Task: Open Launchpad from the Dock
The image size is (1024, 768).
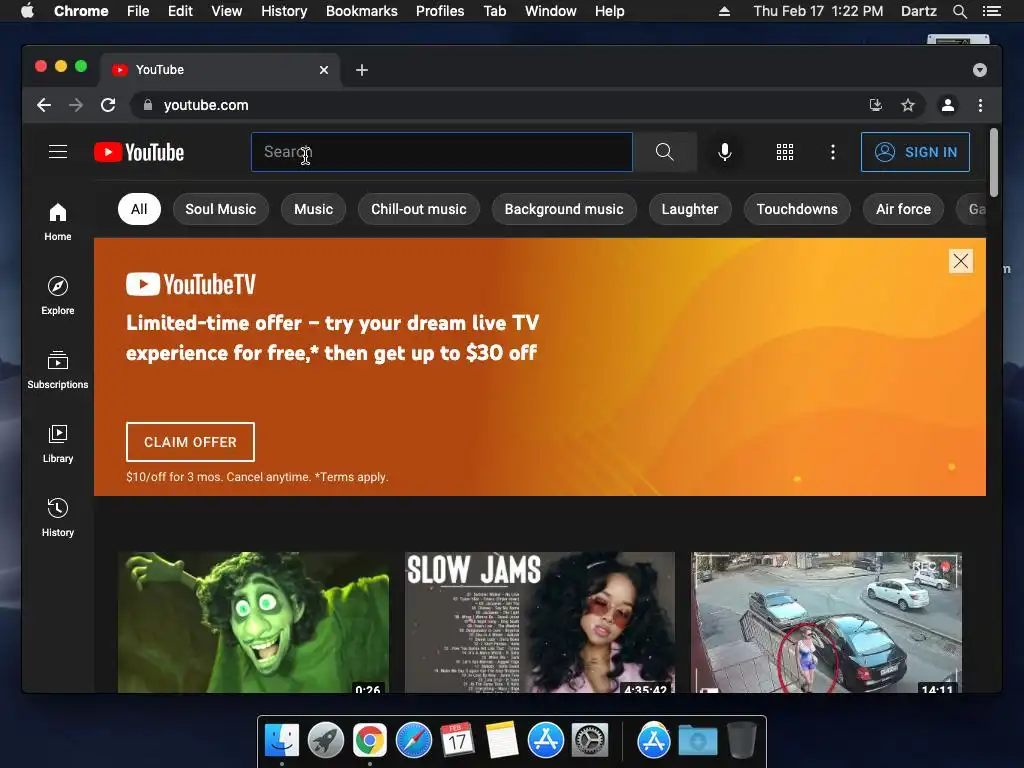Action: (x=325, y=740)
